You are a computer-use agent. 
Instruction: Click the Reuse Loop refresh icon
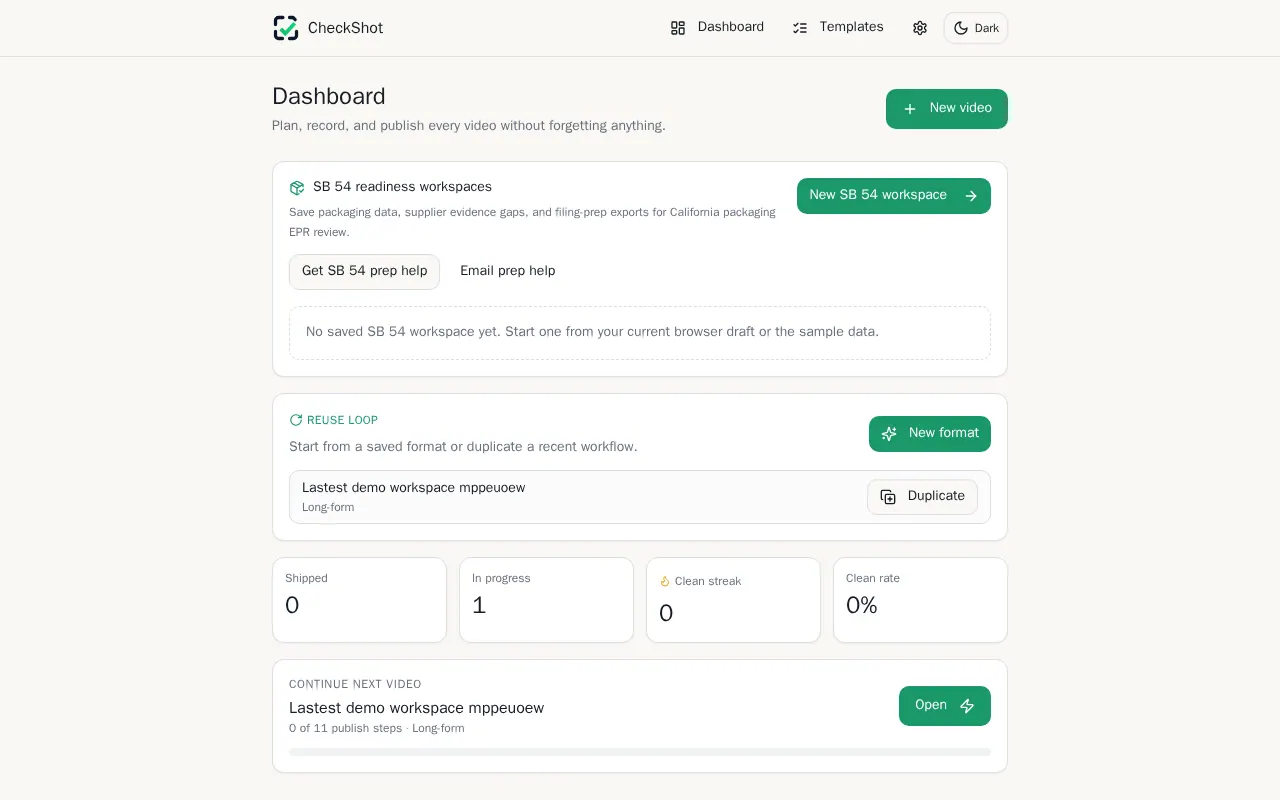coord(296,420)
